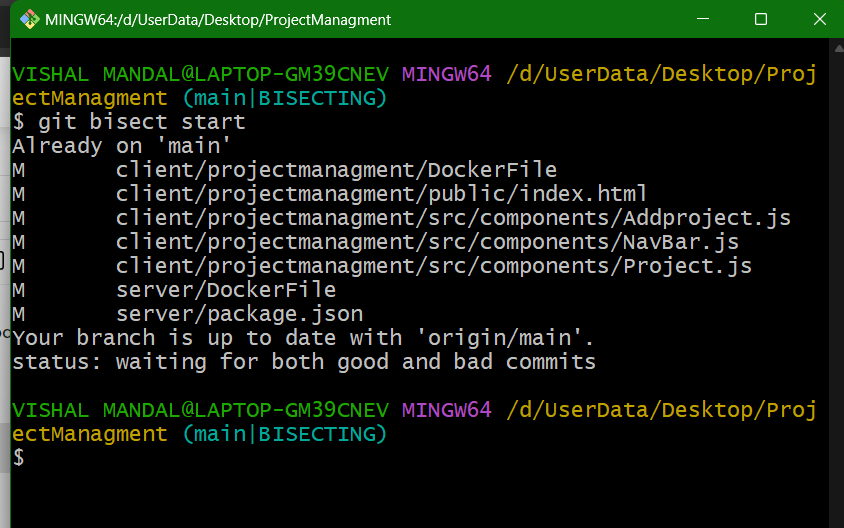Click the 'git bisect start' command text
This screenshot has width=844, height=528.
coord(141,122)
